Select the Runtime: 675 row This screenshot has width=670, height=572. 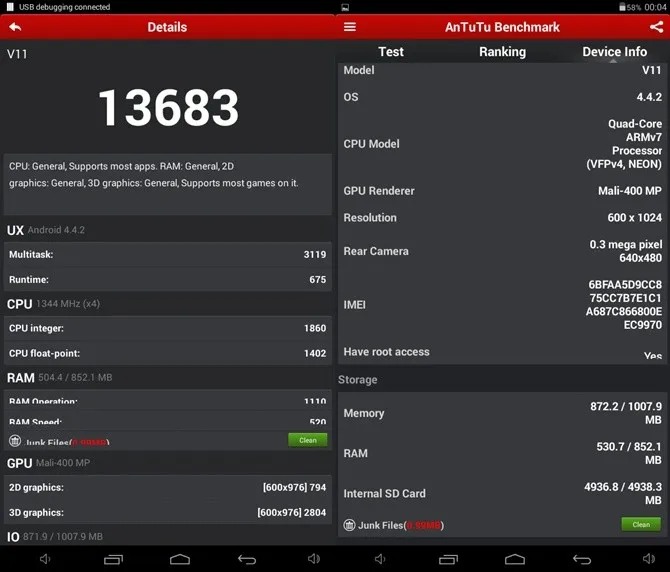(168, 279)
